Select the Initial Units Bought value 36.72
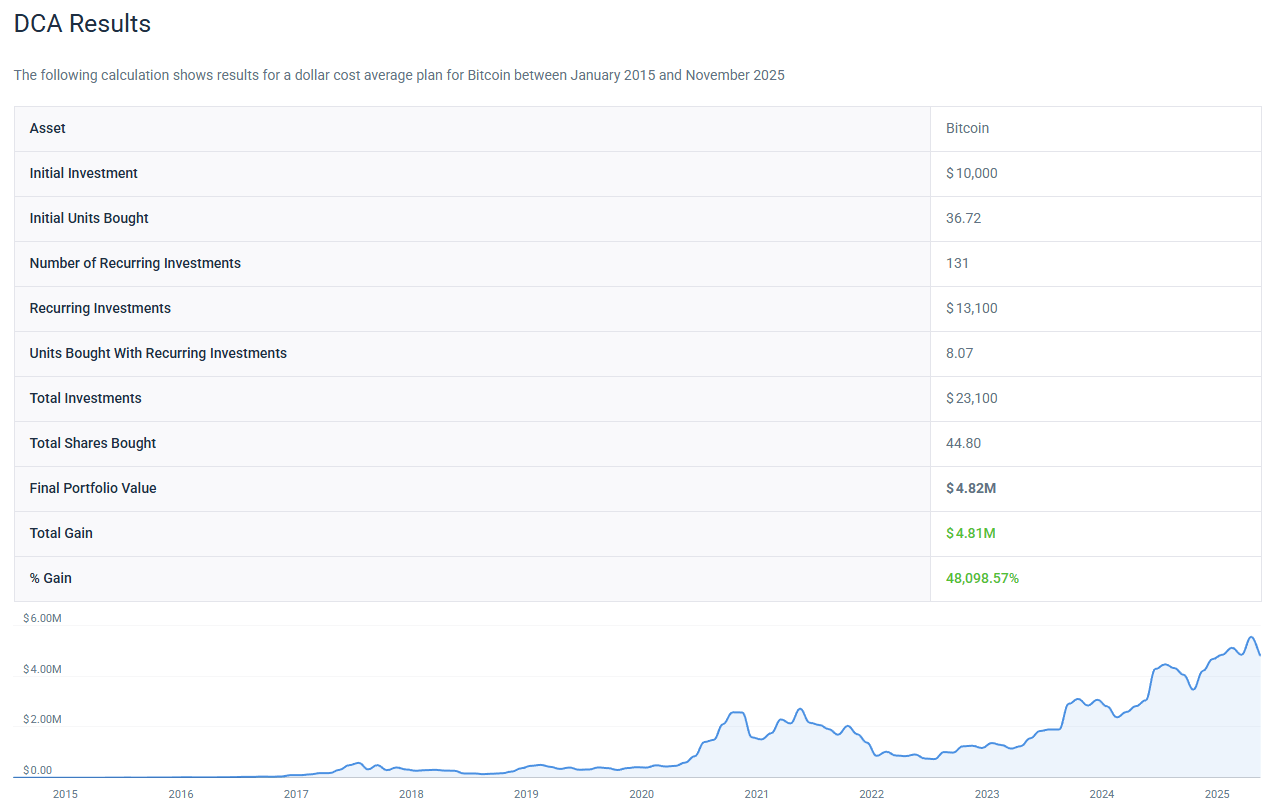 click(x=963, y=218)
